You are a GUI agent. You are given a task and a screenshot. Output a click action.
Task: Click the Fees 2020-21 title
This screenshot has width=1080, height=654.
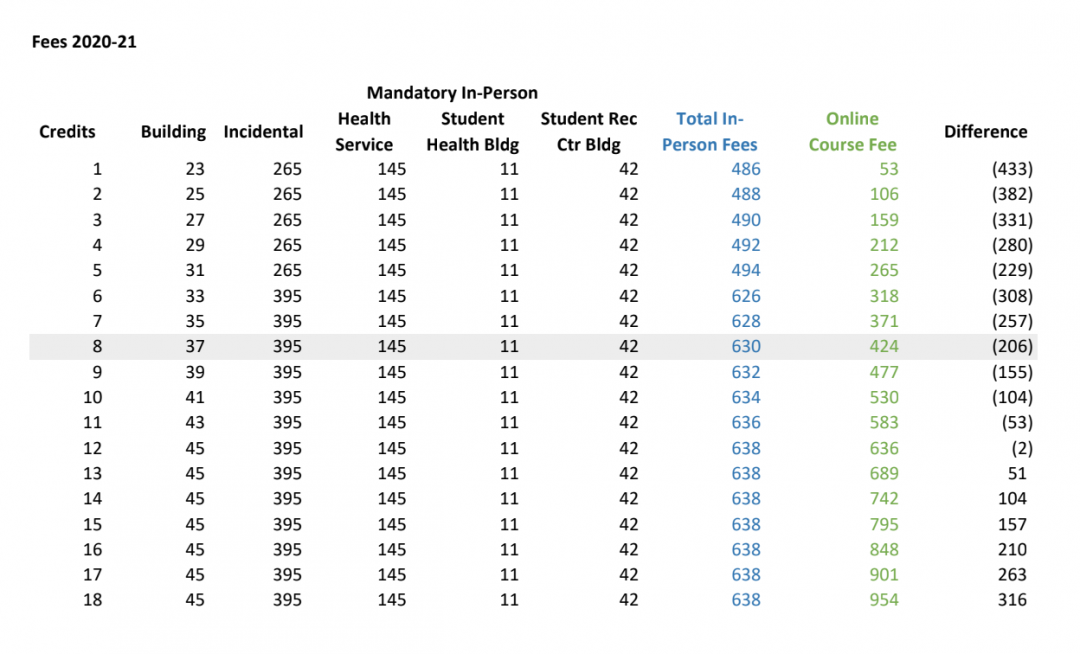pos(84,42)
